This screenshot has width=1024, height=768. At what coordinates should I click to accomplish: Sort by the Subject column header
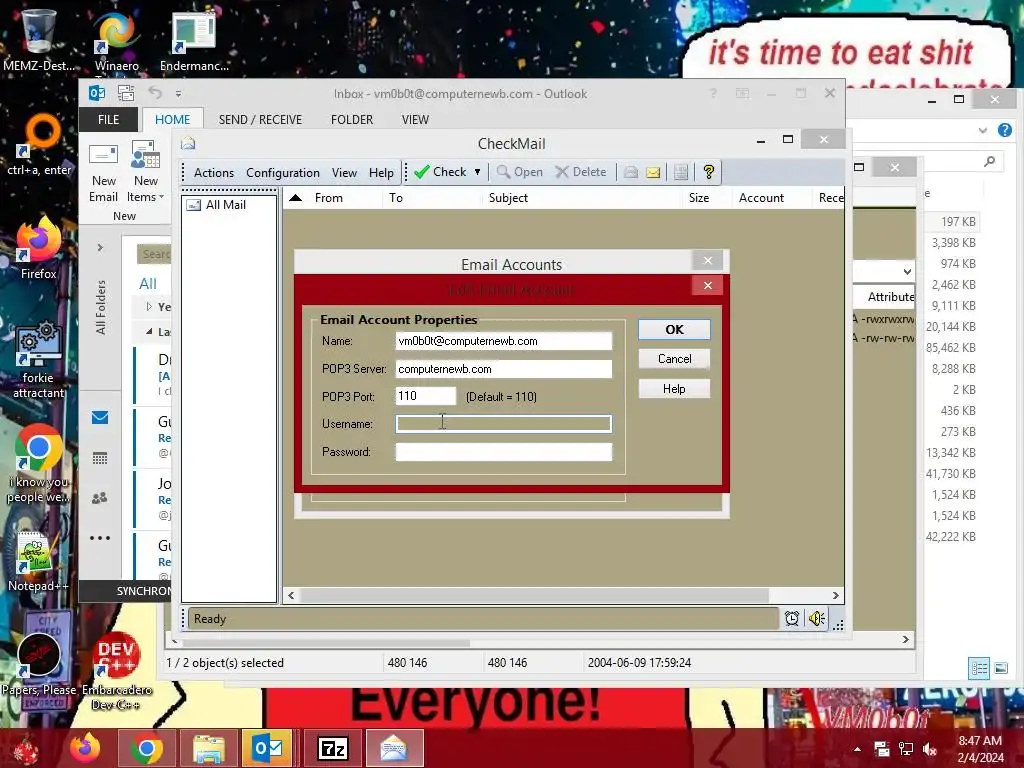pos(508,197)
